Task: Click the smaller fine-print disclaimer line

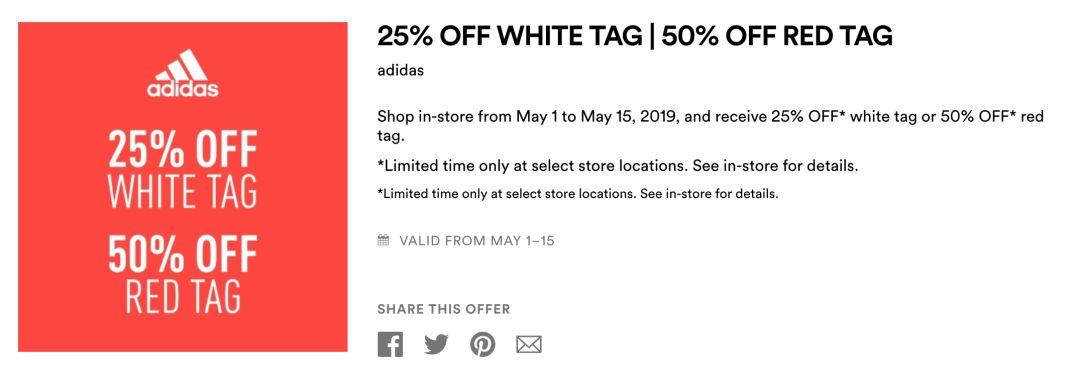Action: 578,194
